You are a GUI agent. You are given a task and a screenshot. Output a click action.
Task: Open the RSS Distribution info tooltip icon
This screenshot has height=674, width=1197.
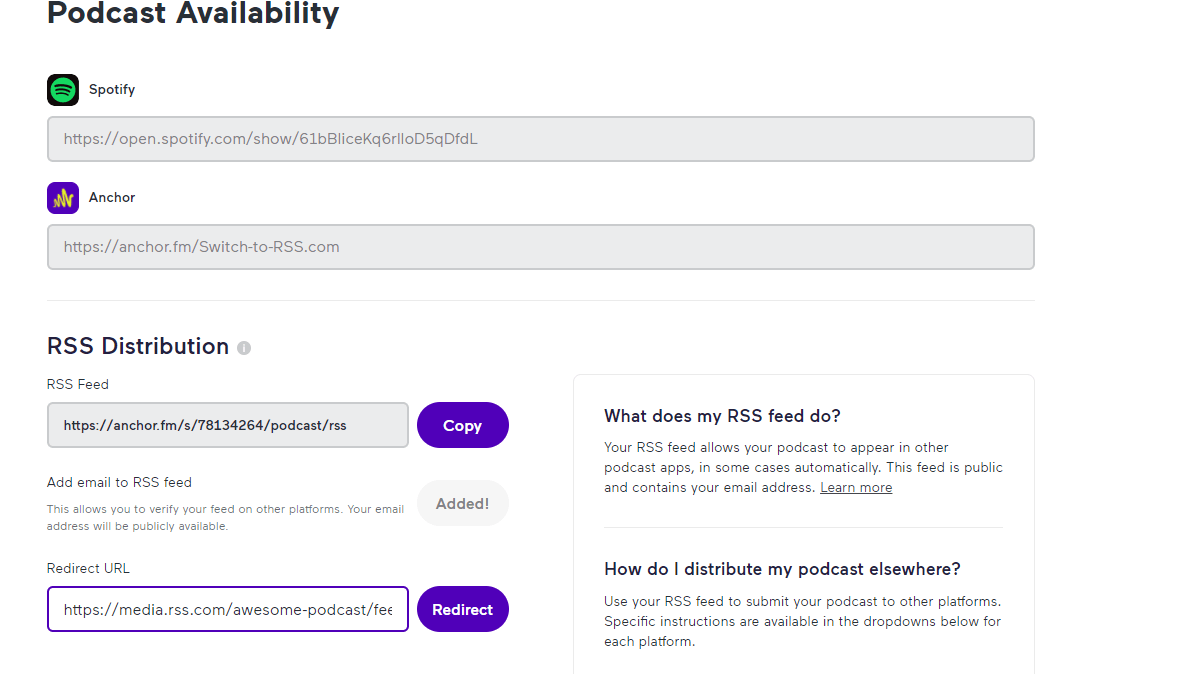[x=244, y=348]
